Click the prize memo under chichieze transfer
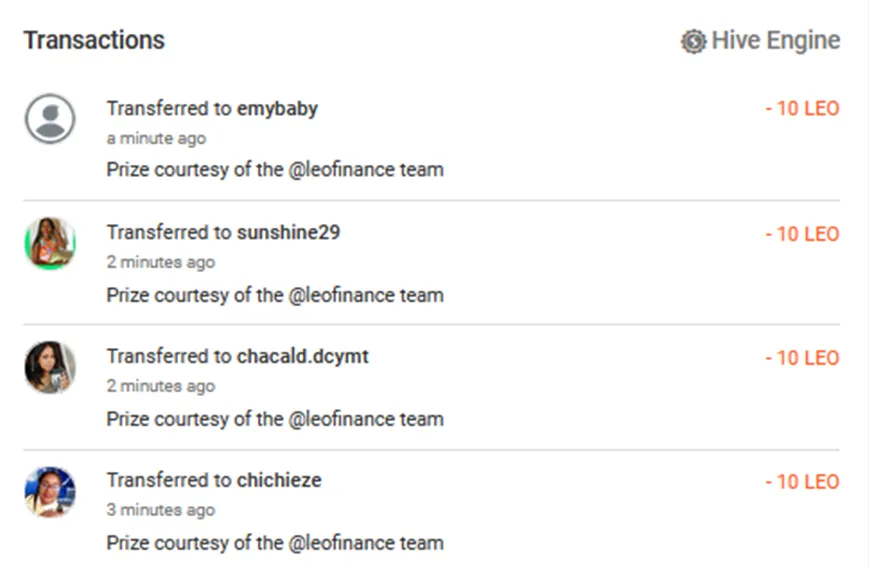 [x=275, y=543]
